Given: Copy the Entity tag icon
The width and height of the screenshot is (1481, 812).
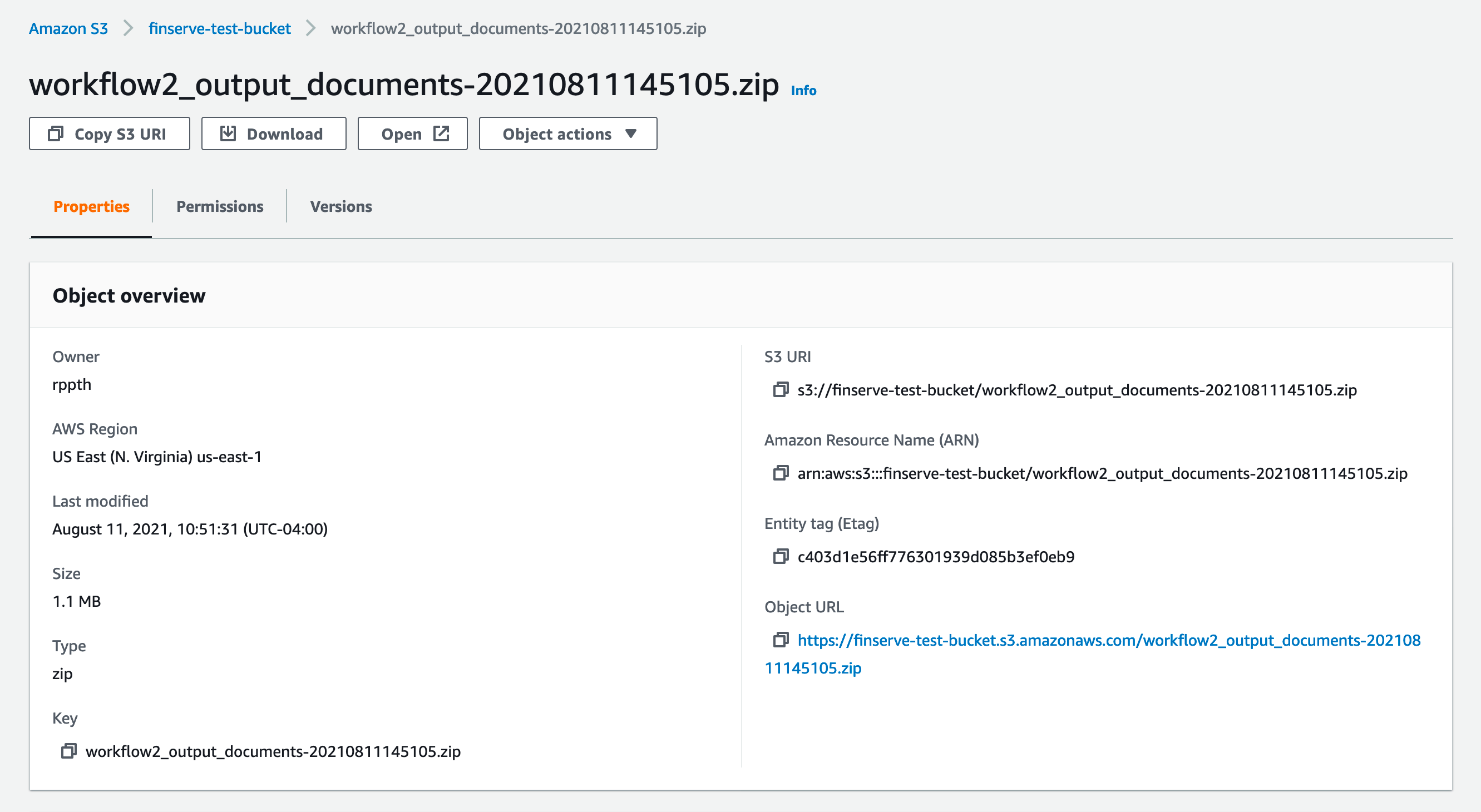Looking at the screenshot, I should 780,556.
